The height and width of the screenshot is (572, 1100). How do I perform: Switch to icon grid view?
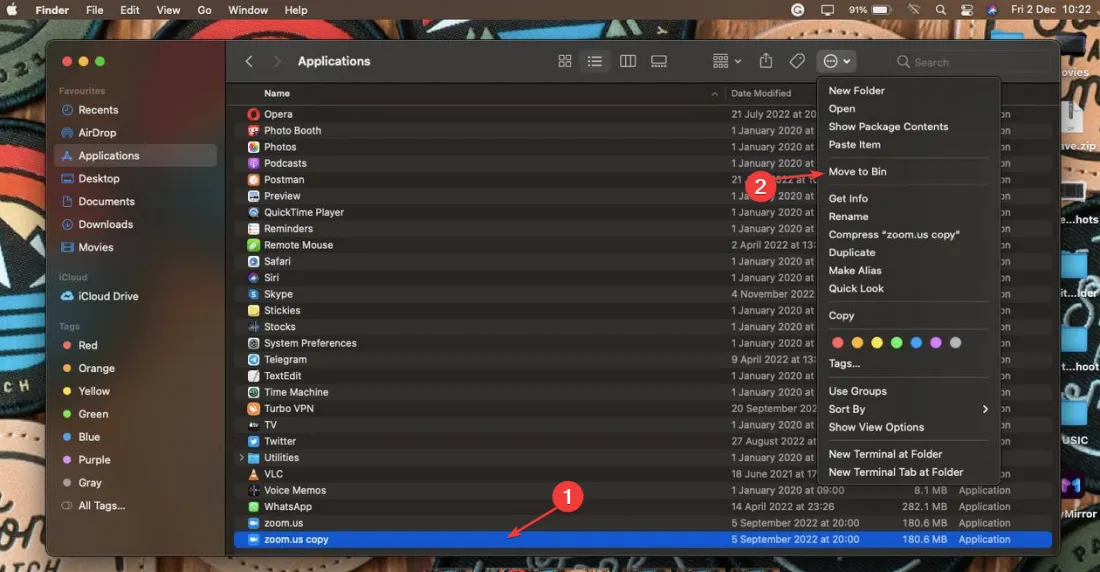pos(565,61)
